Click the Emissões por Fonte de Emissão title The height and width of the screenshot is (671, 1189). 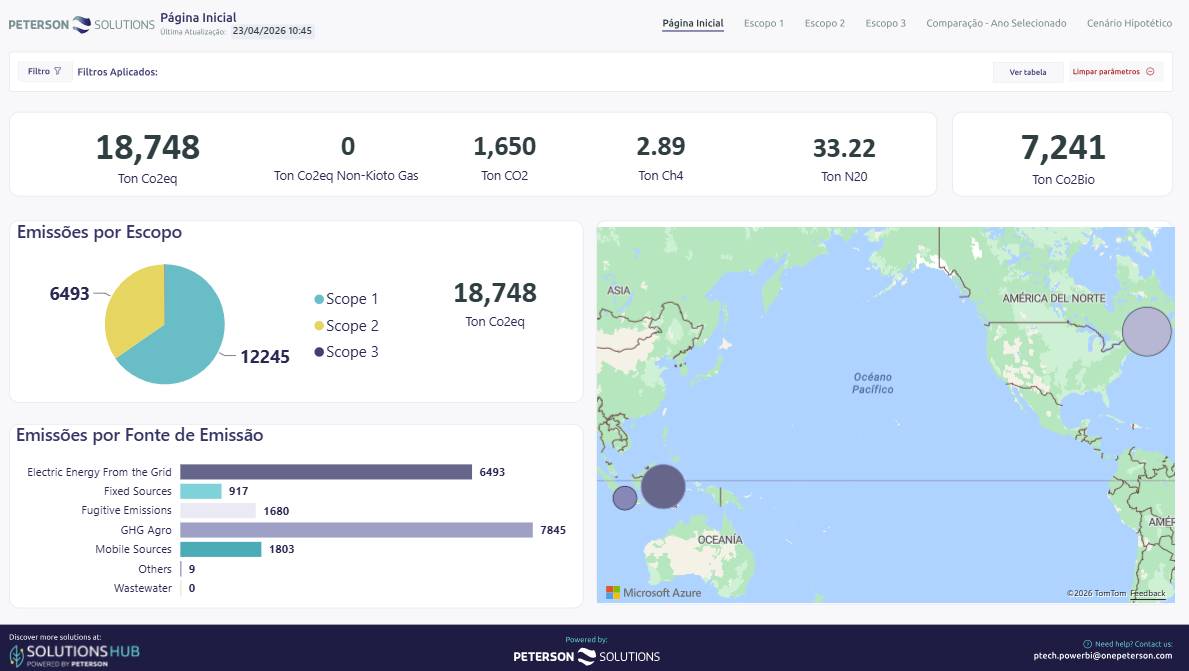point(140,435)
